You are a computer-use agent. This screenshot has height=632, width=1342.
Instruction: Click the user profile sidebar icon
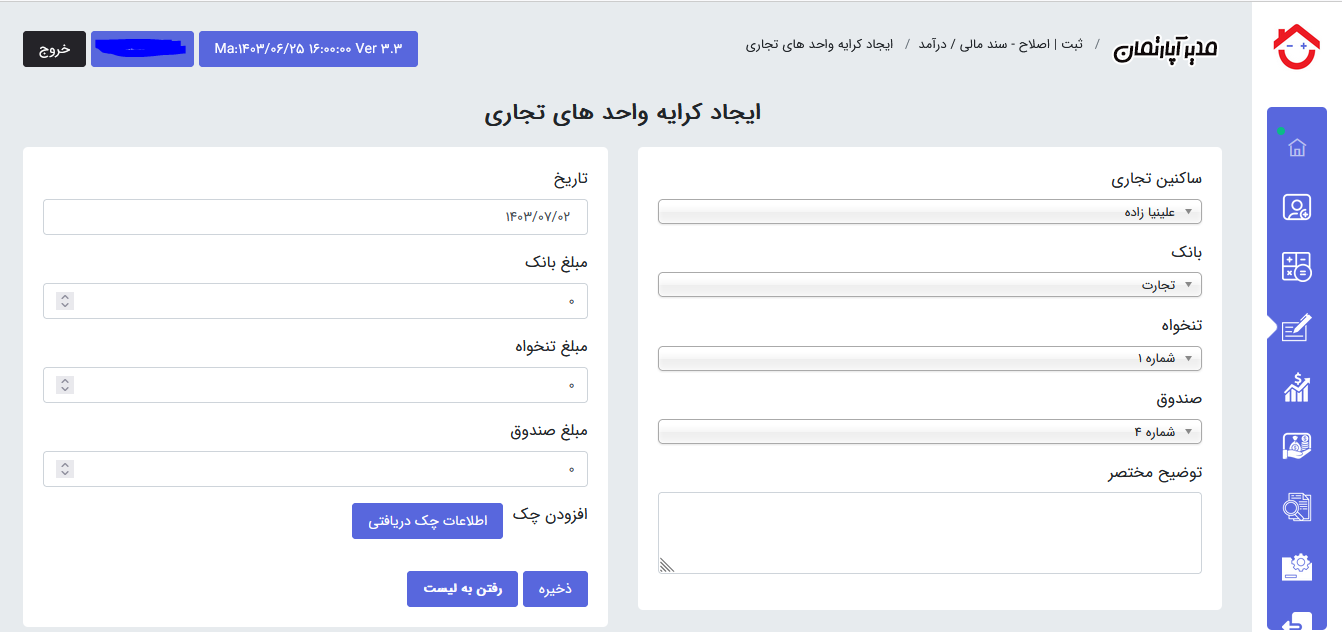click(x=1297, y=208)
